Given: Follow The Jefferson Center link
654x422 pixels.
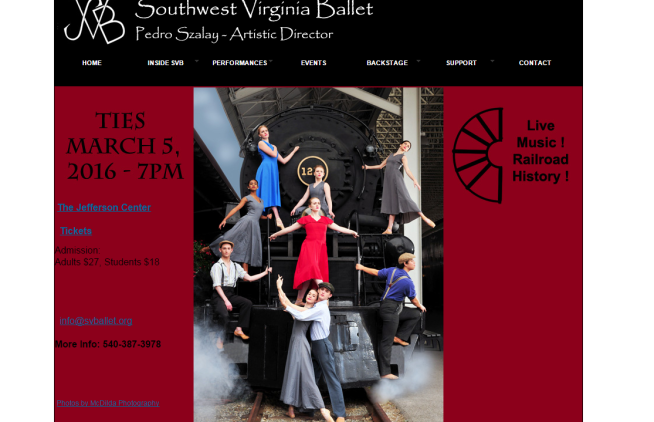Looking at the screenshot, I should coord(104,208).
